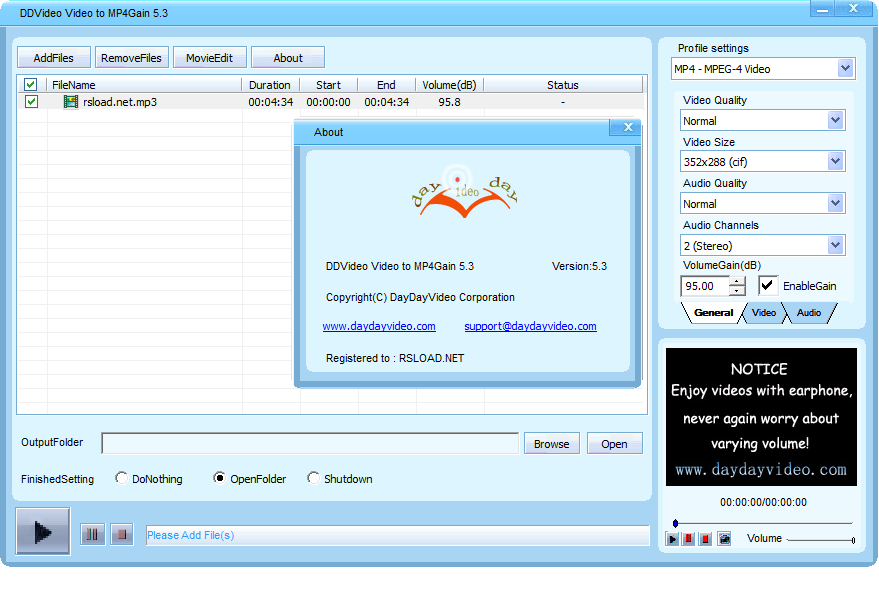Screen dimensions: 879x591
Task: Switch to the Audio tab
Action: coord(809,313)
